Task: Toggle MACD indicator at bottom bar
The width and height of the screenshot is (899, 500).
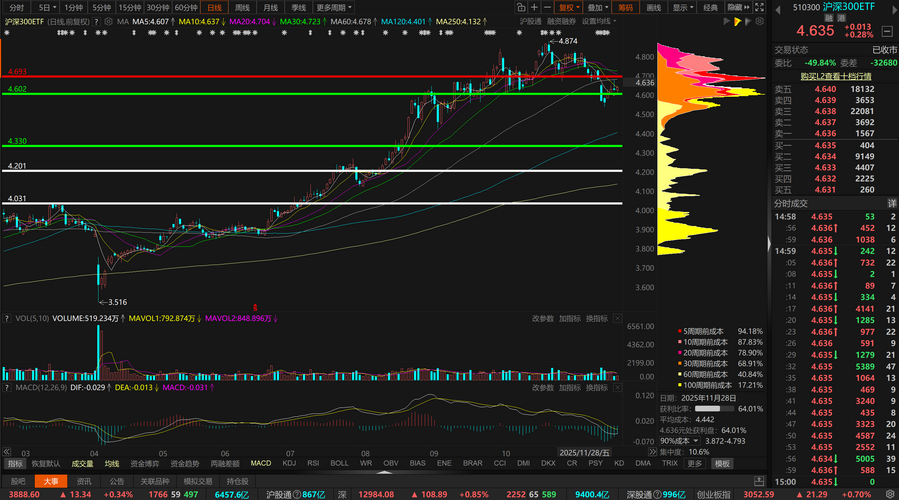Action: click(x=261, y=463)
